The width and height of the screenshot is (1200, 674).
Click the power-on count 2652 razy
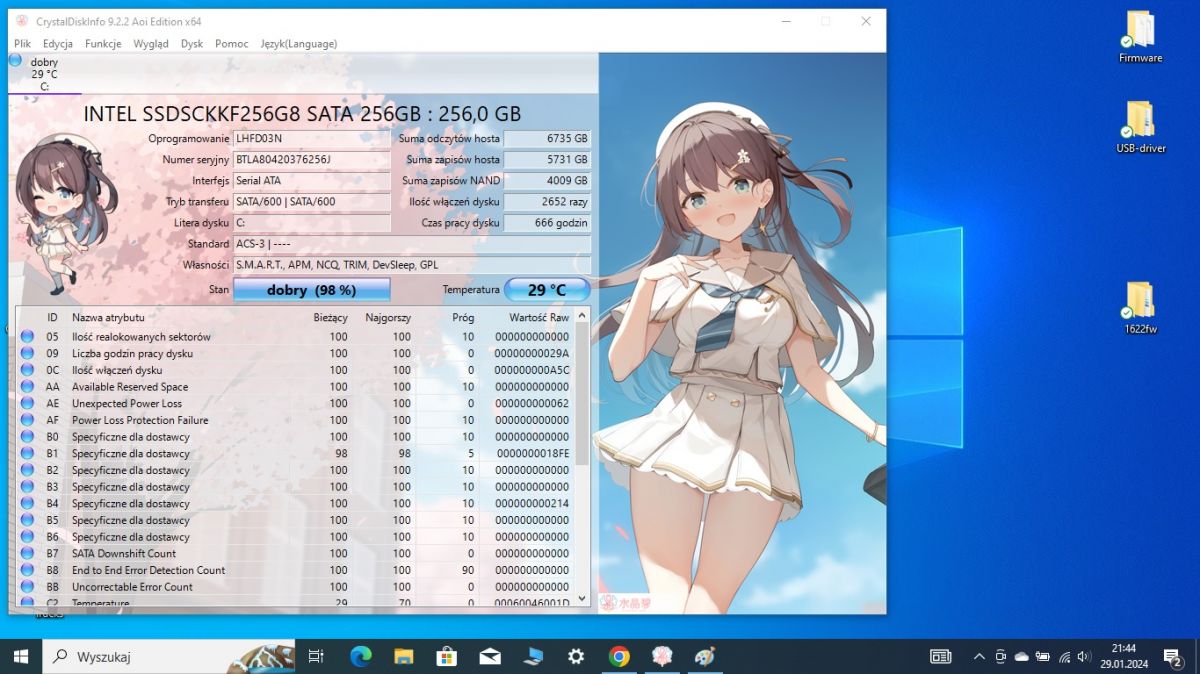pos(547,202)
